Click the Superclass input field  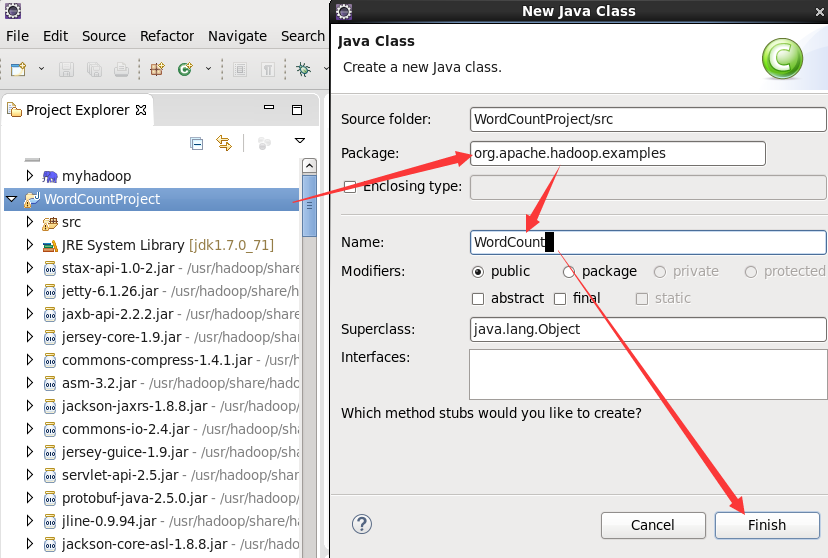click(648, 329)
